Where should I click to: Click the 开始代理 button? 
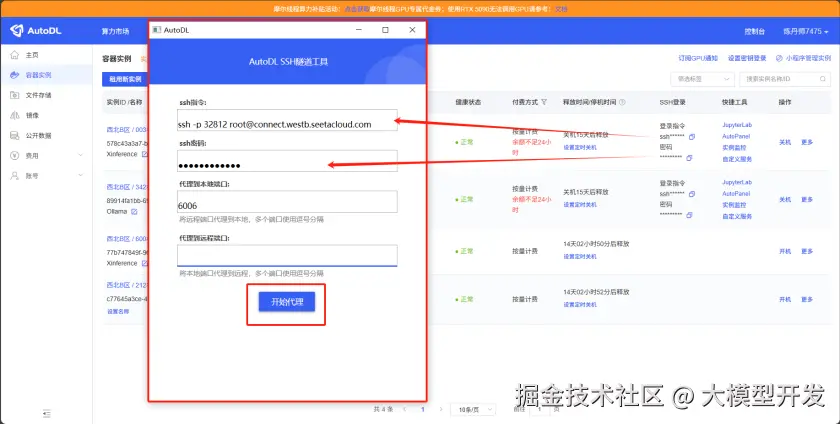(x=287, y=302)
